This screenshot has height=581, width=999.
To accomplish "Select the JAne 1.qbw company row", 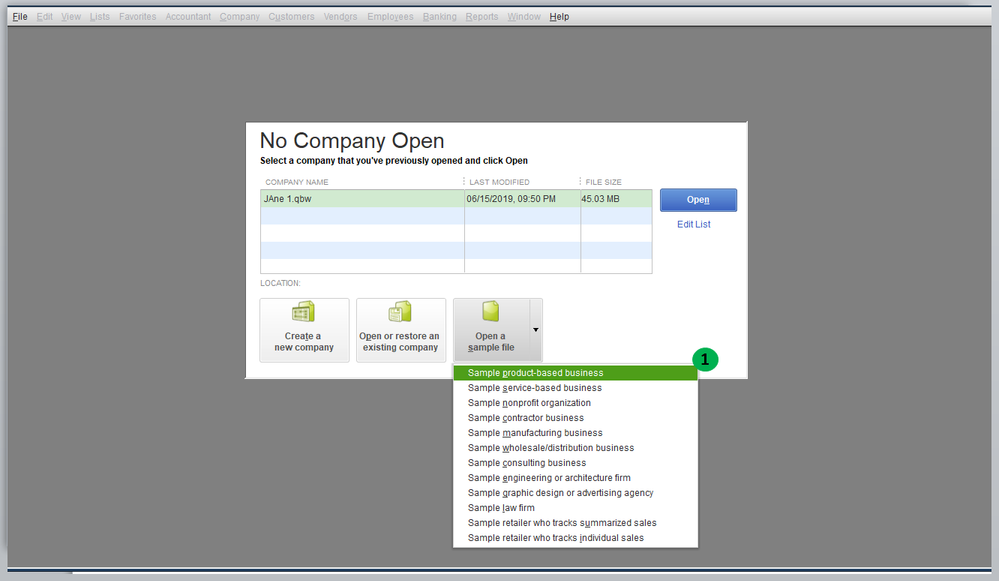I will point(456,199).
